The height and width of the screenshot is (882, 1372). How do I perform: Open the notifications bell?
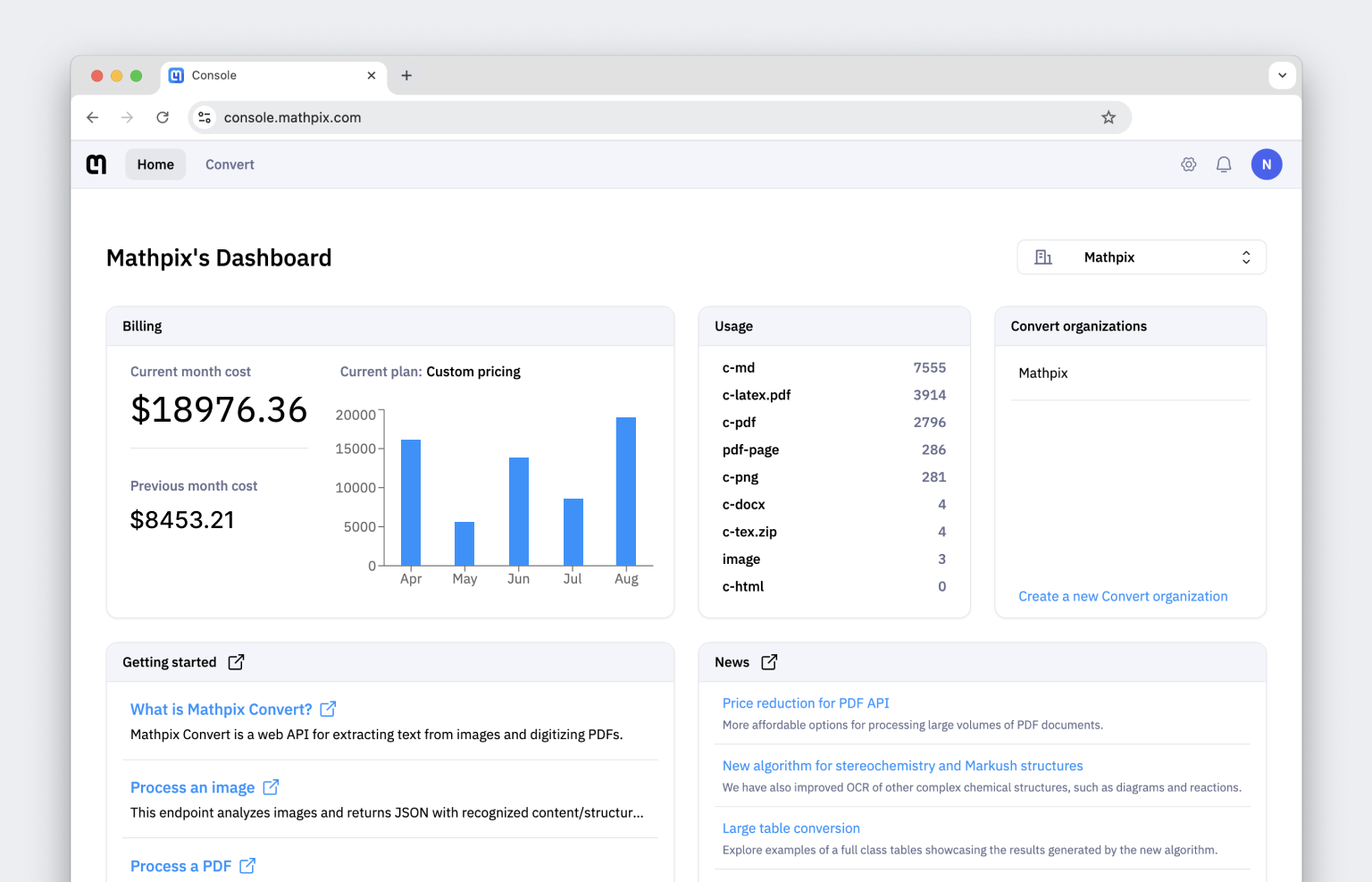click(1224, 164)
